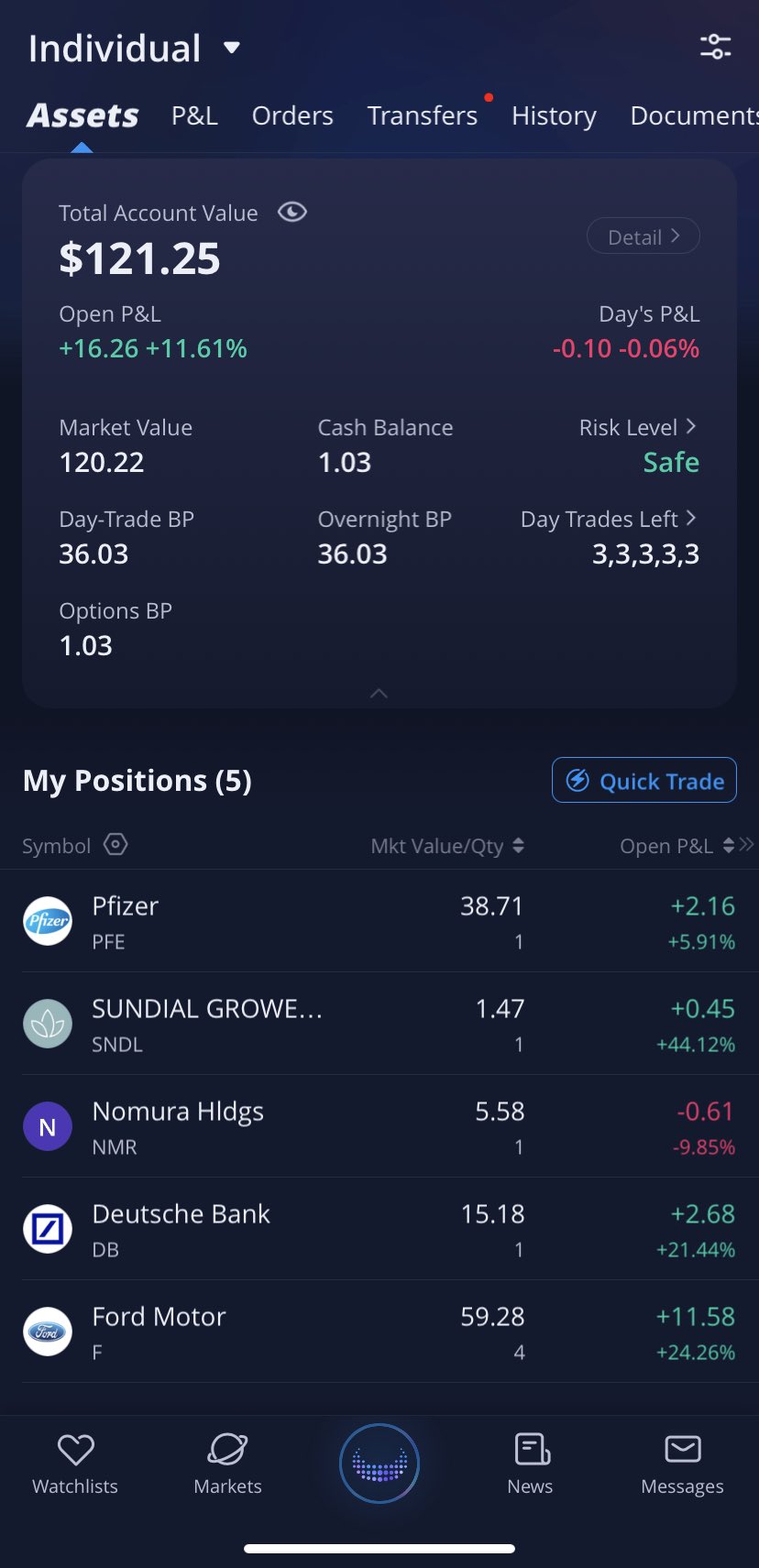Open the account settings sliders icon
The width and height of the screenshot is (759, 1568).
(715, 47)
